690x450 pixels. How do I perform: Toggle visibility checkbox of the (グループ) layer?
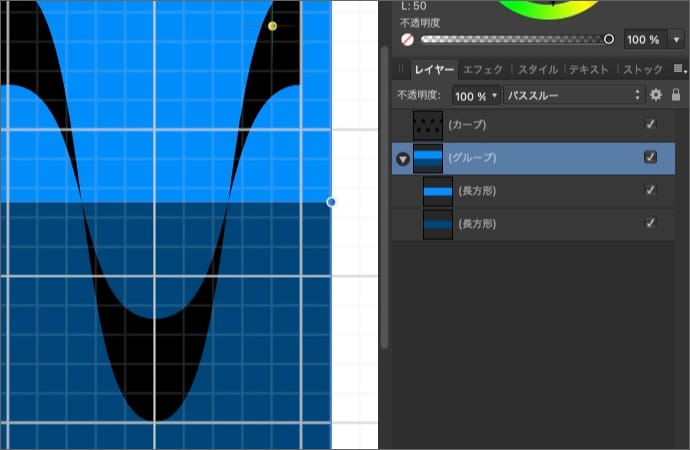650,157
